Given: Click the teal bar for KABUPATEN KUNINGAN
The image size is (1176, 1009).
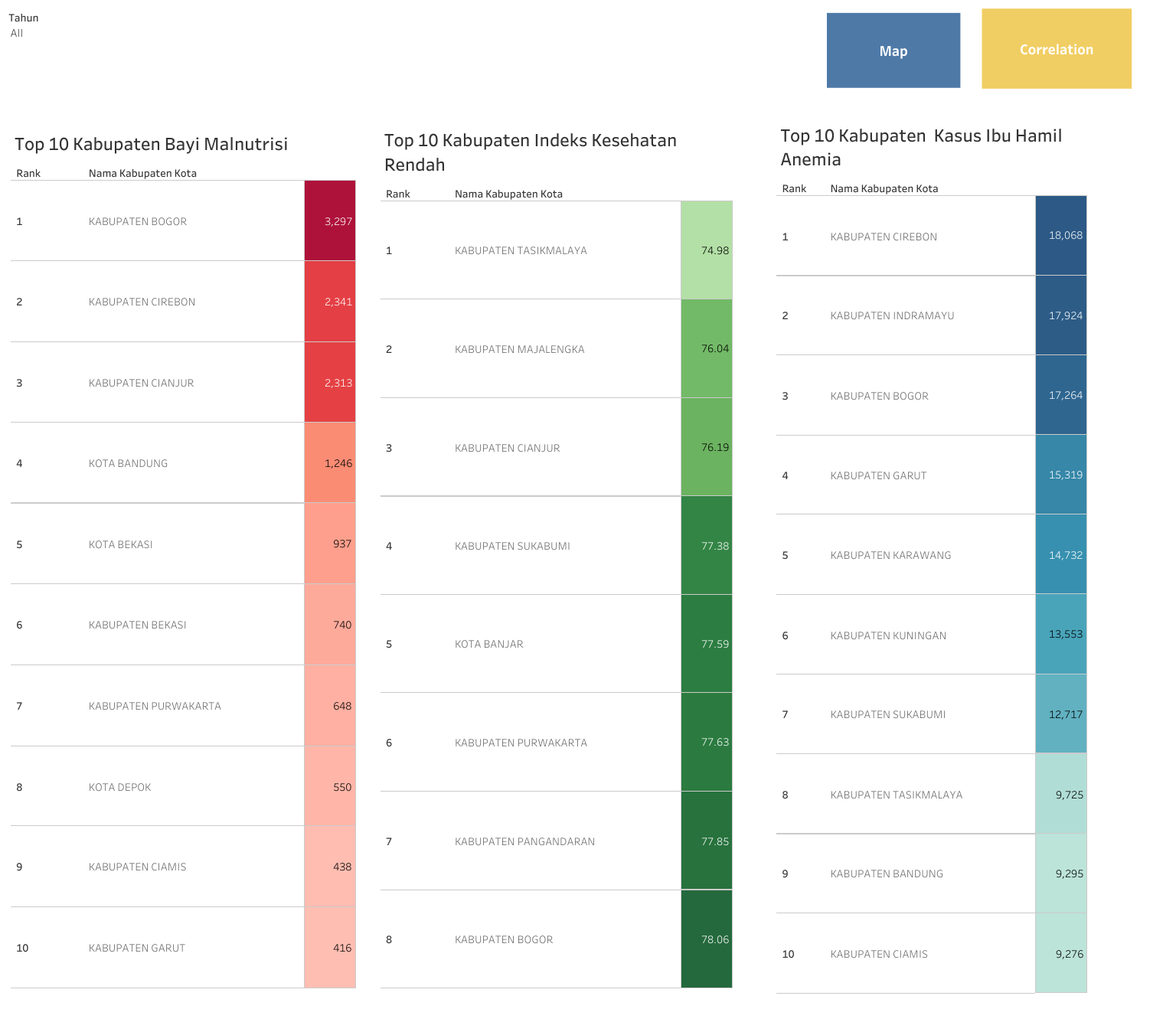Looking at the screenshot, I should coord(1061,634).
